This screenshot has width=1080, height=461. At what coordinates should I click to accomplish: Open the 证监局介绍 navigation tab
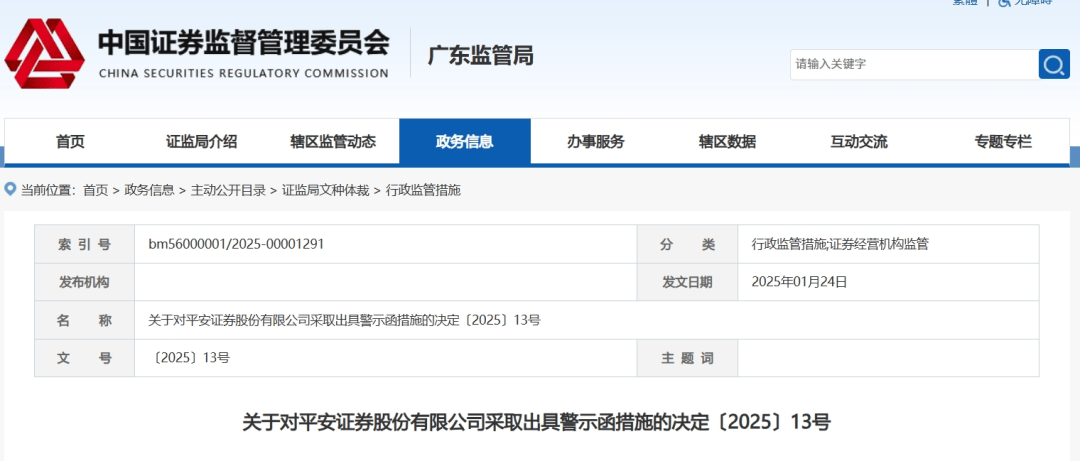pyautogui.click(x=202, y=142)
